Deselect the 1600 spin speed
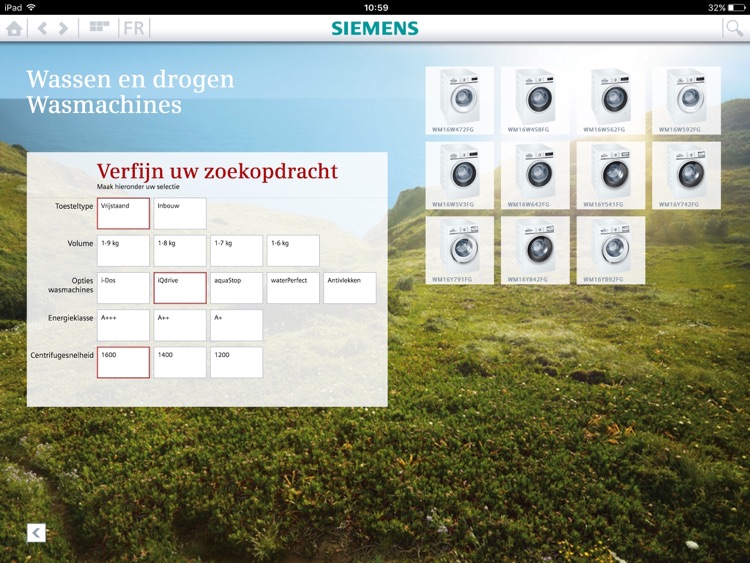This screenshot has height=563, width=750. (123, 363)
